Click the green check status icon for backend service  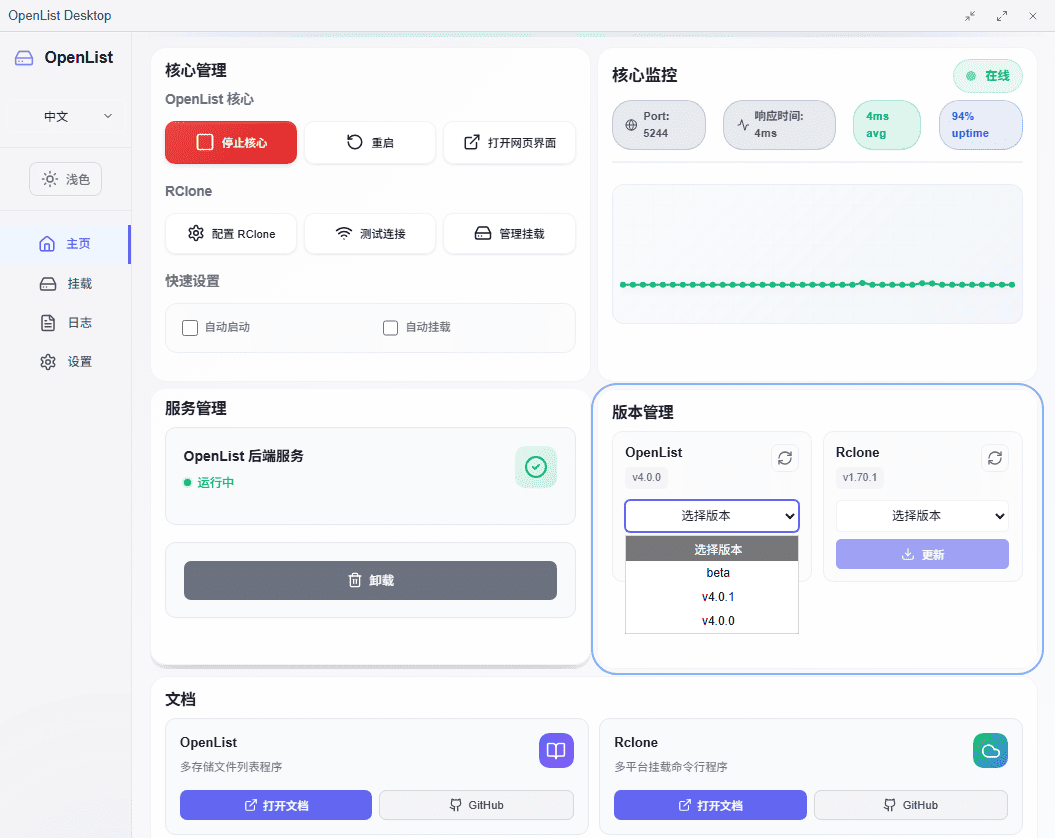click(536, 466)
